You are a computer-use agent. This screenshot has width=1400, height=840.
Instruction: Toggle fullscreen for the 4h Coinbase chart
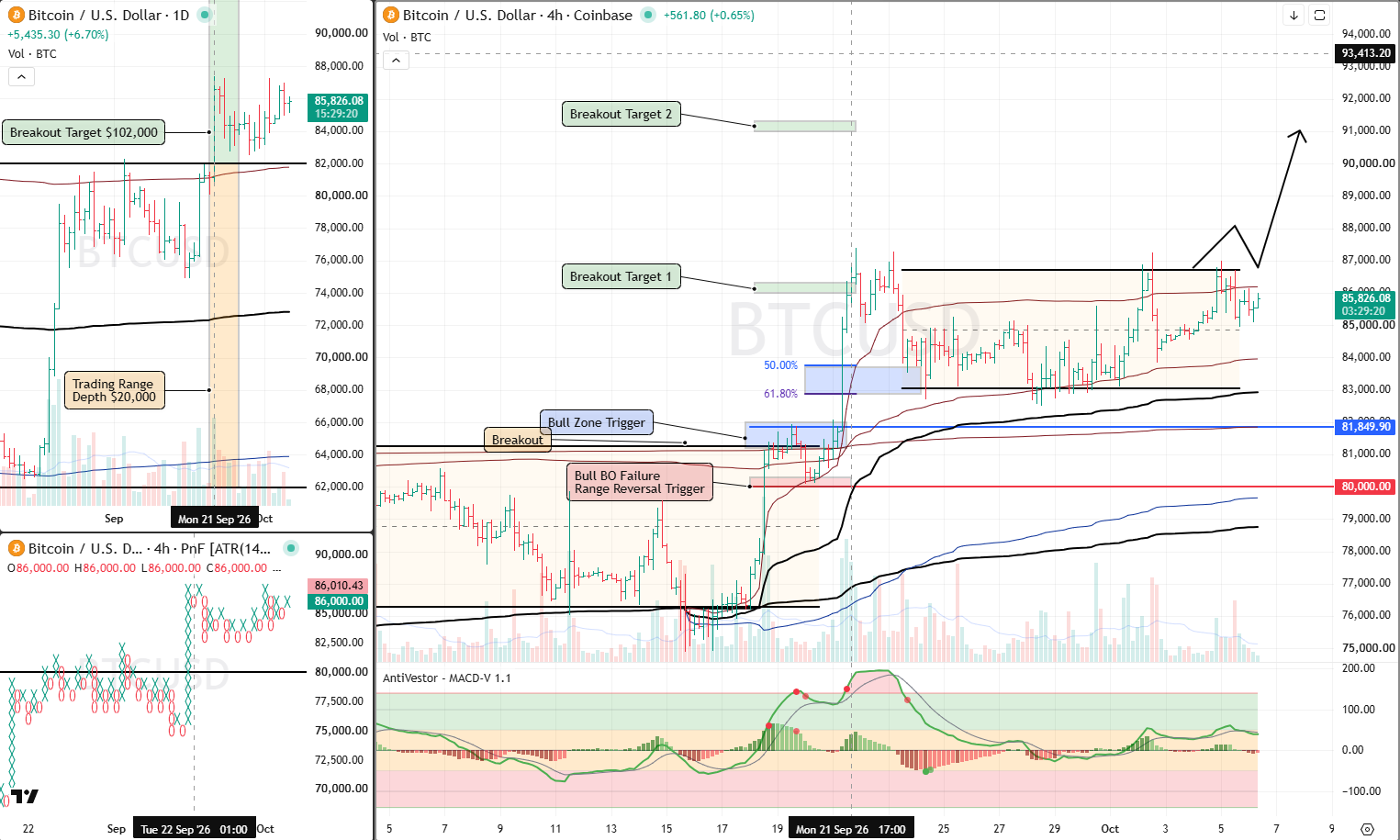(x=1319, y=16)
